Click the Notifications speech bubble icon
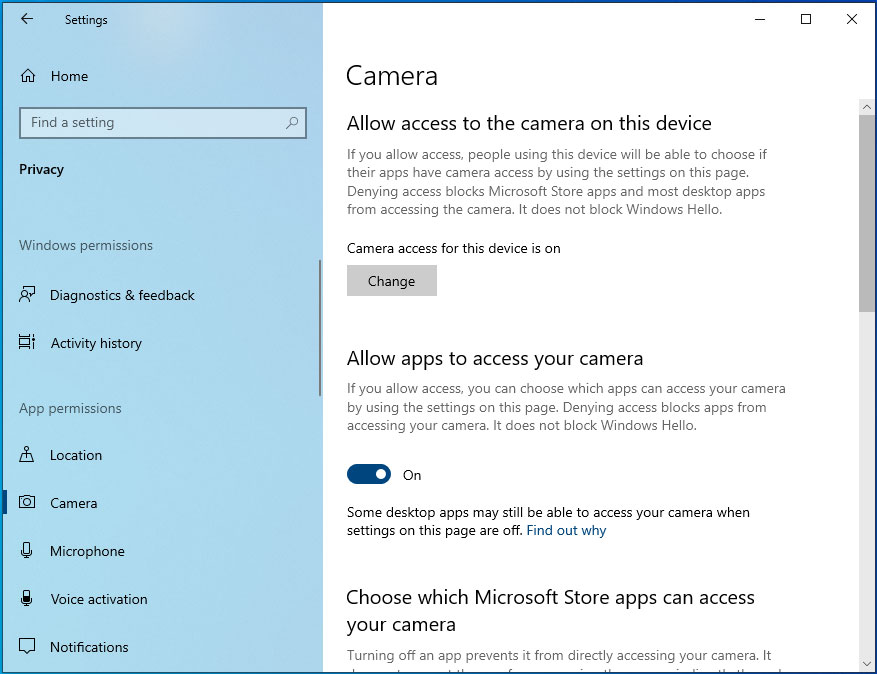 27,646
